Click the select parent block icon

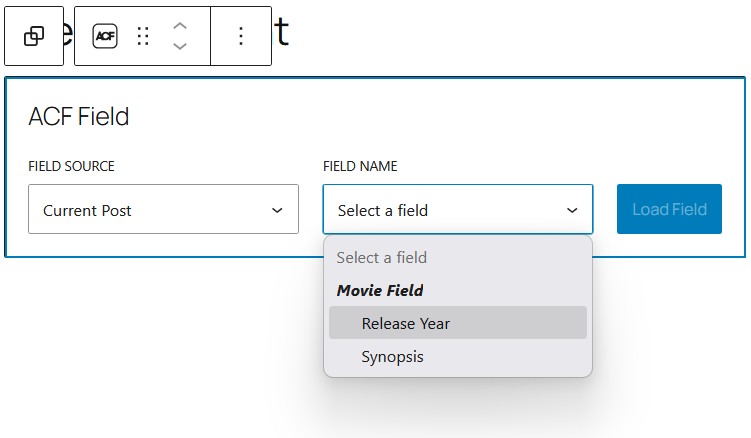coord(34,36)
